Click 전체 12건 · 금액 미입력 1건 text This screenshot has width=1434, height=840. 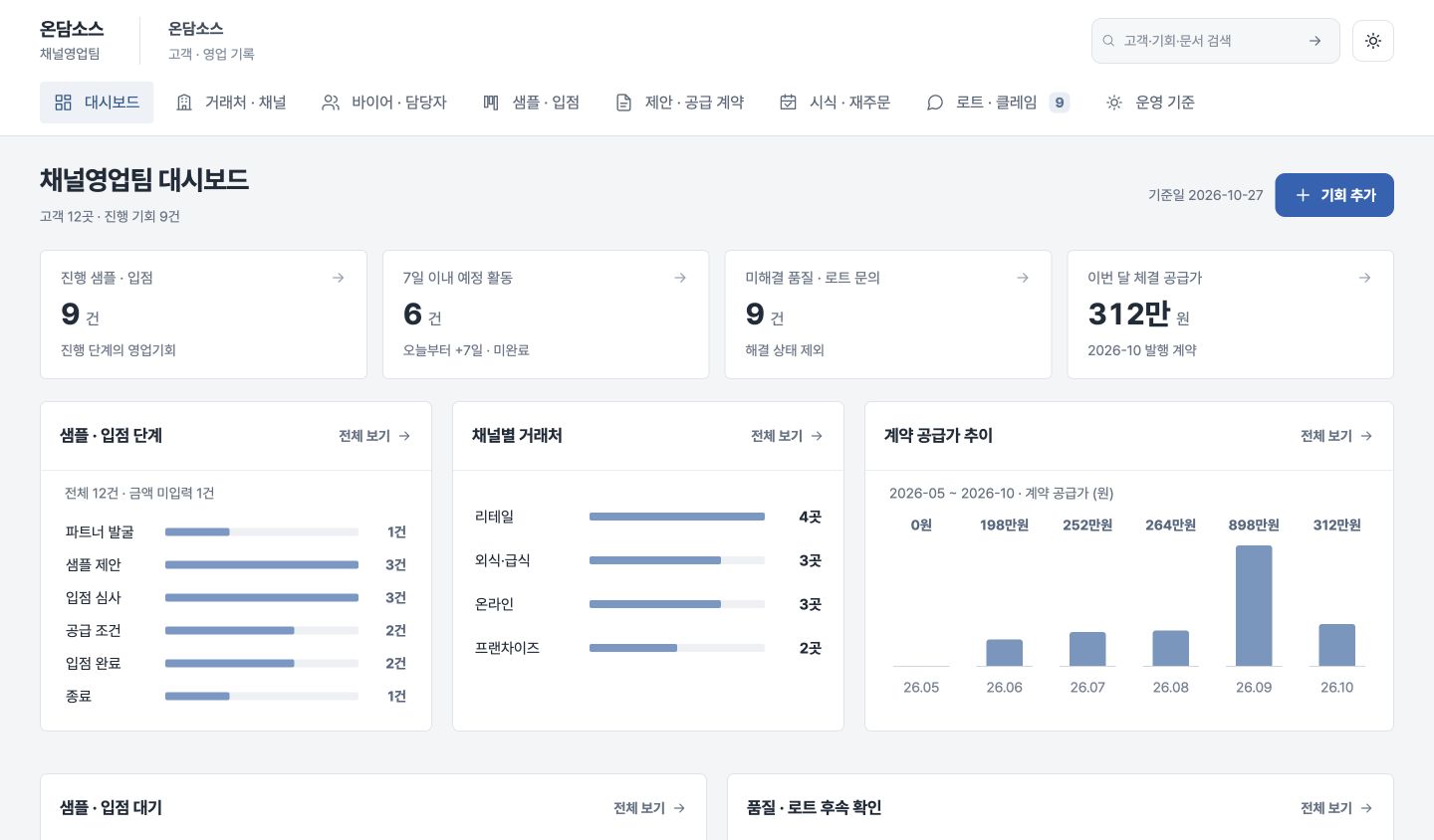tap(139, 494)
